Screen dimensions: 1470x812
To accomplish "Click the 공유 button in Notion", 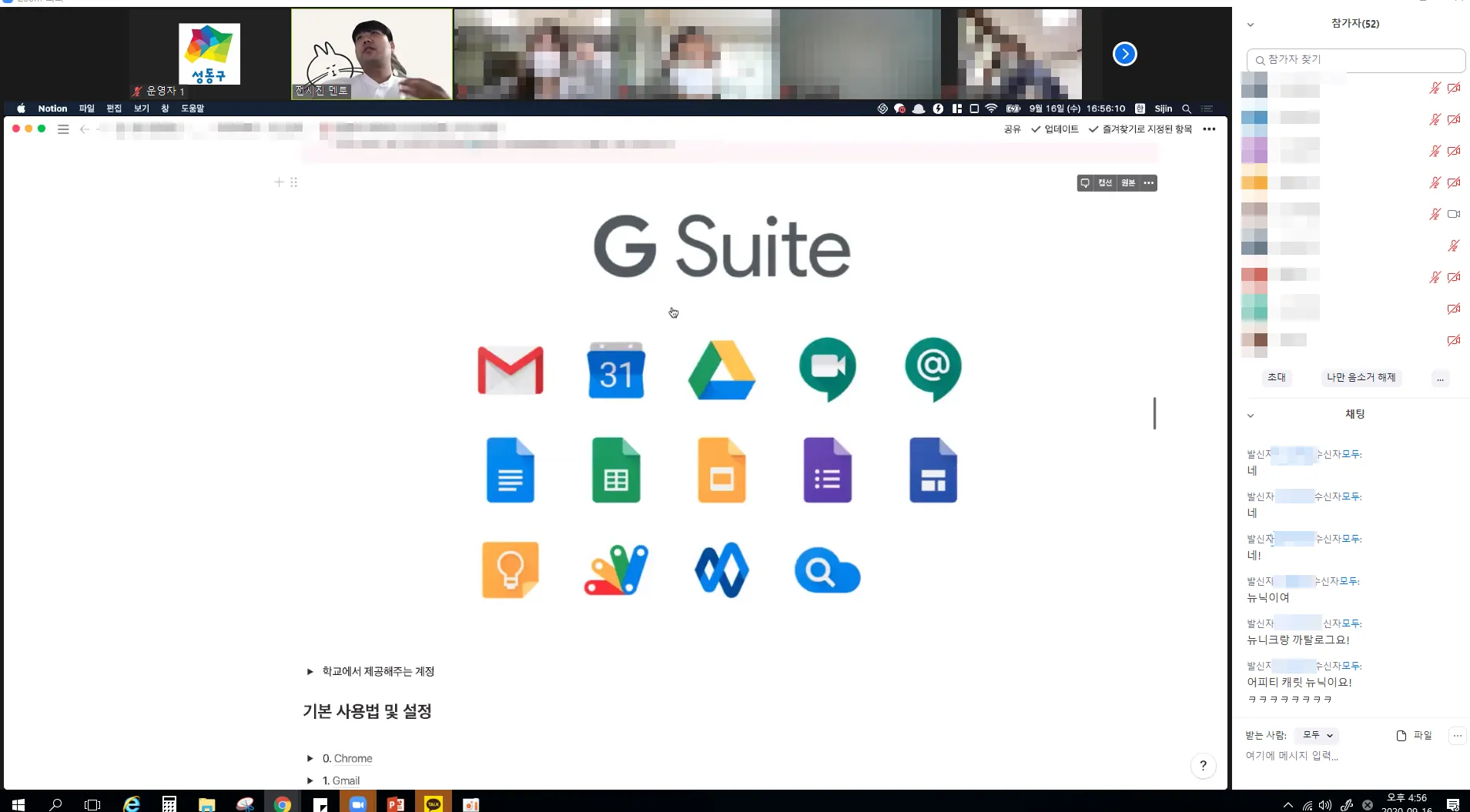I will coord(1013,129).
